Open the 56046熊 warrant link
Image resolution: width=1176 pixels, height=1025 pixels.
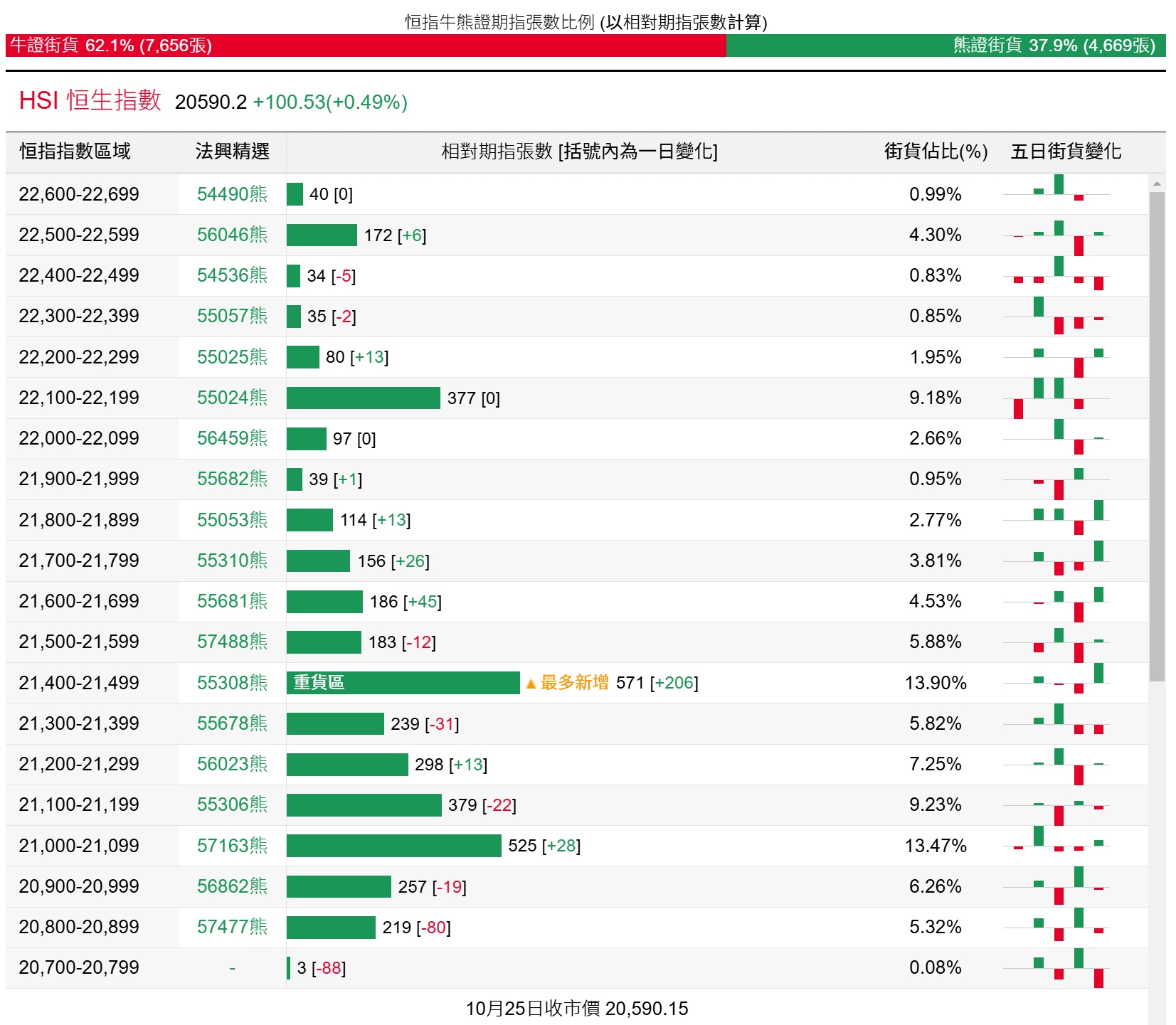tap(232, 235)
